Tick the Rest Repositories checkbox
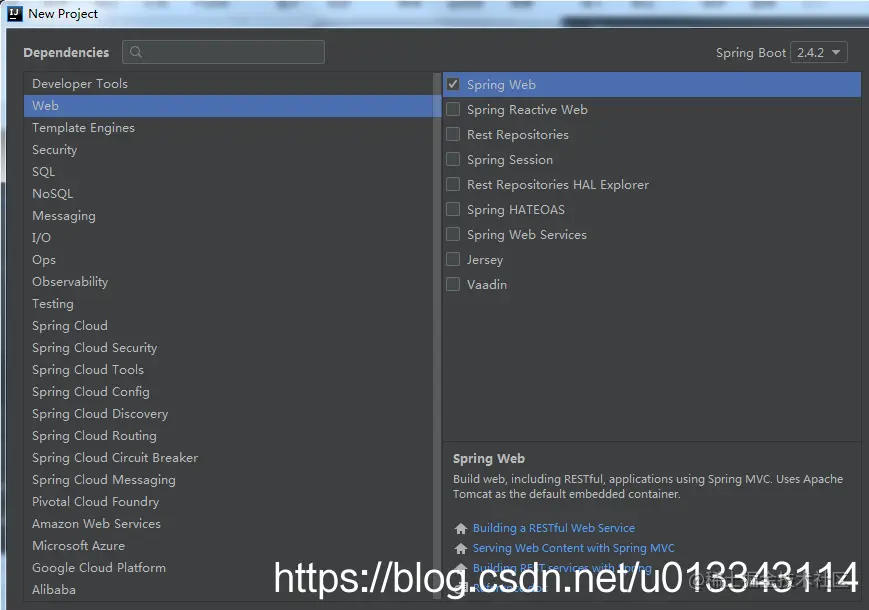Screen dimensions: 869x610 (453, 134)
